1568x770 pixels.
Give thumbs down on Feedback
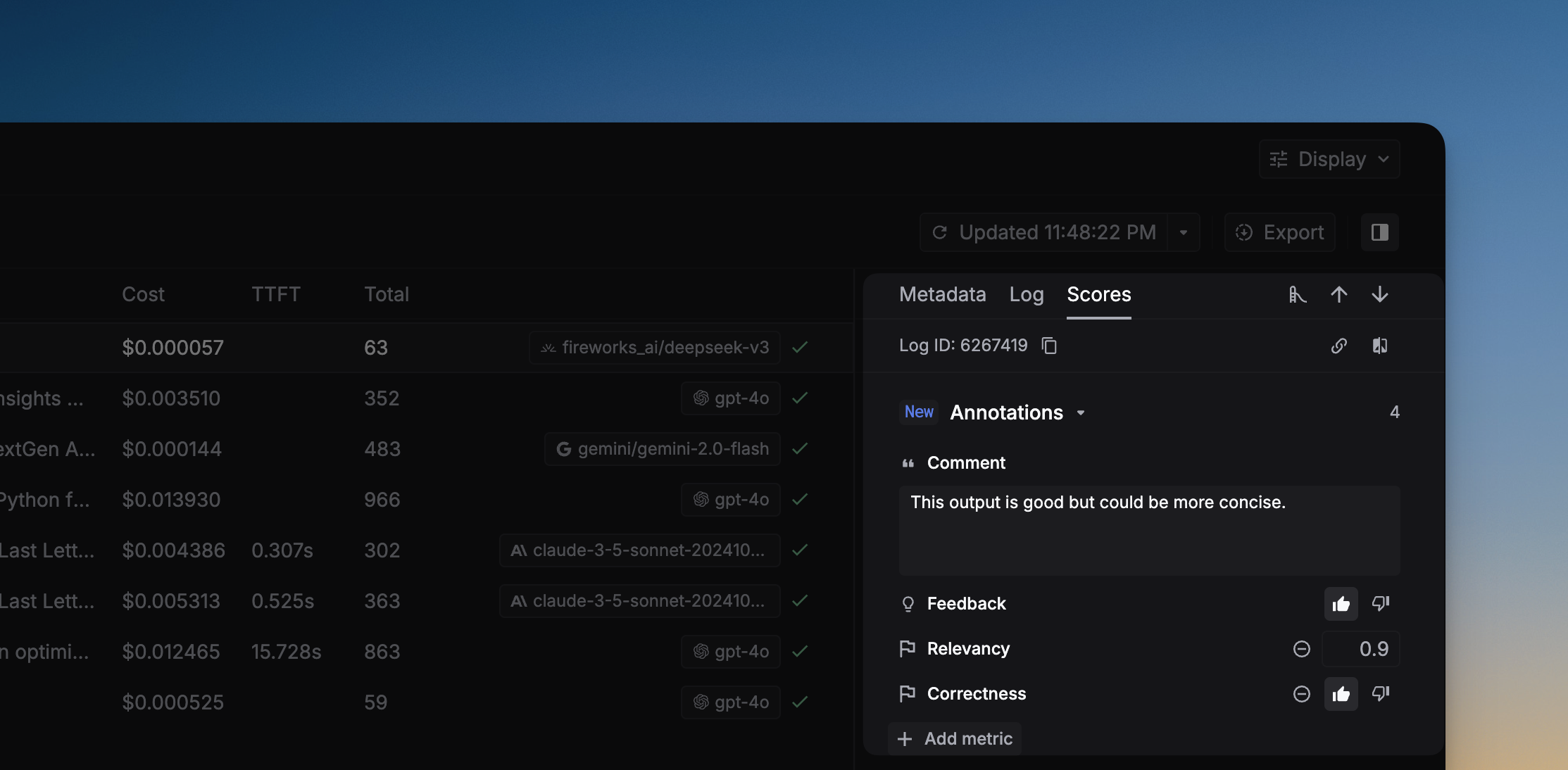1380,603
